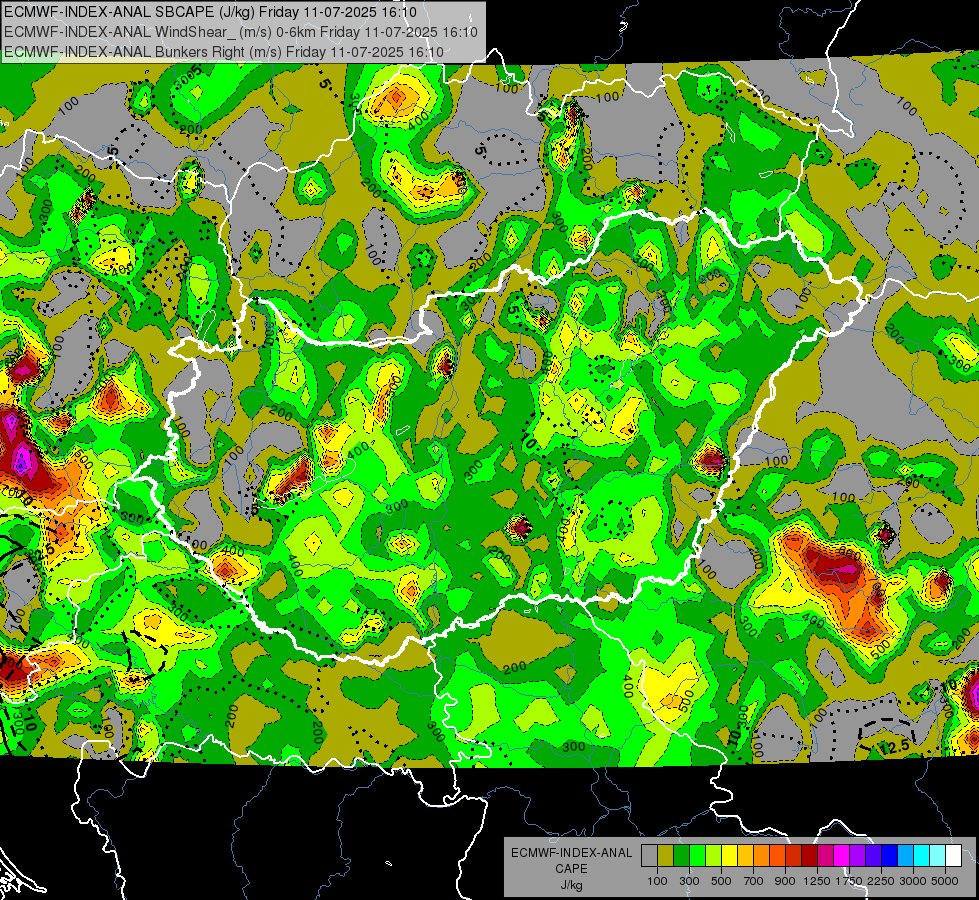Select the dark green legend swatch before 300
This screenshot has height=900, width=979.
click(x=681, y=855)
